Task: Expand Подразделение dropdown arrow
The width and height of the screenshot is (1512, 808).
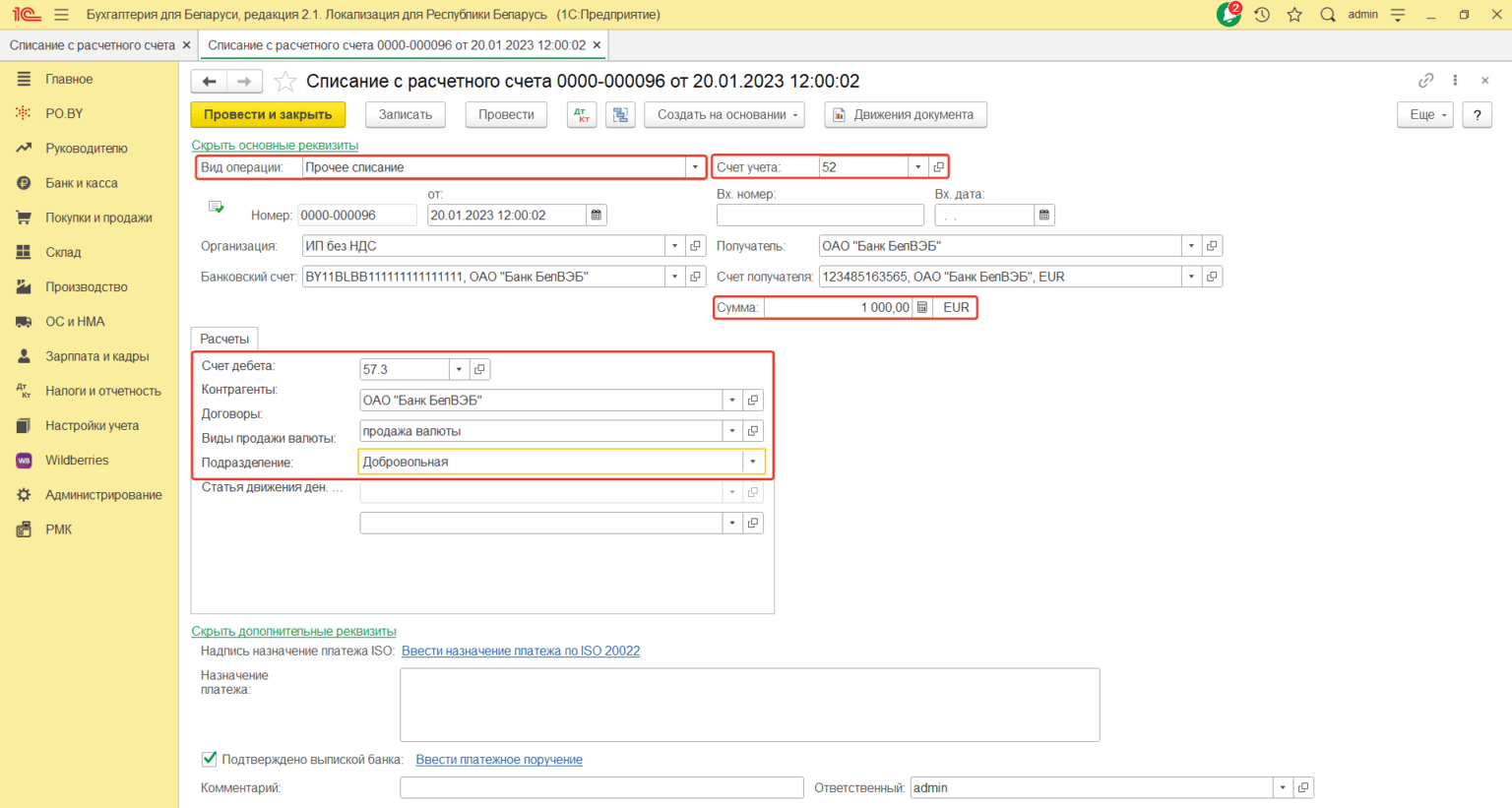Action: (753, 462)
